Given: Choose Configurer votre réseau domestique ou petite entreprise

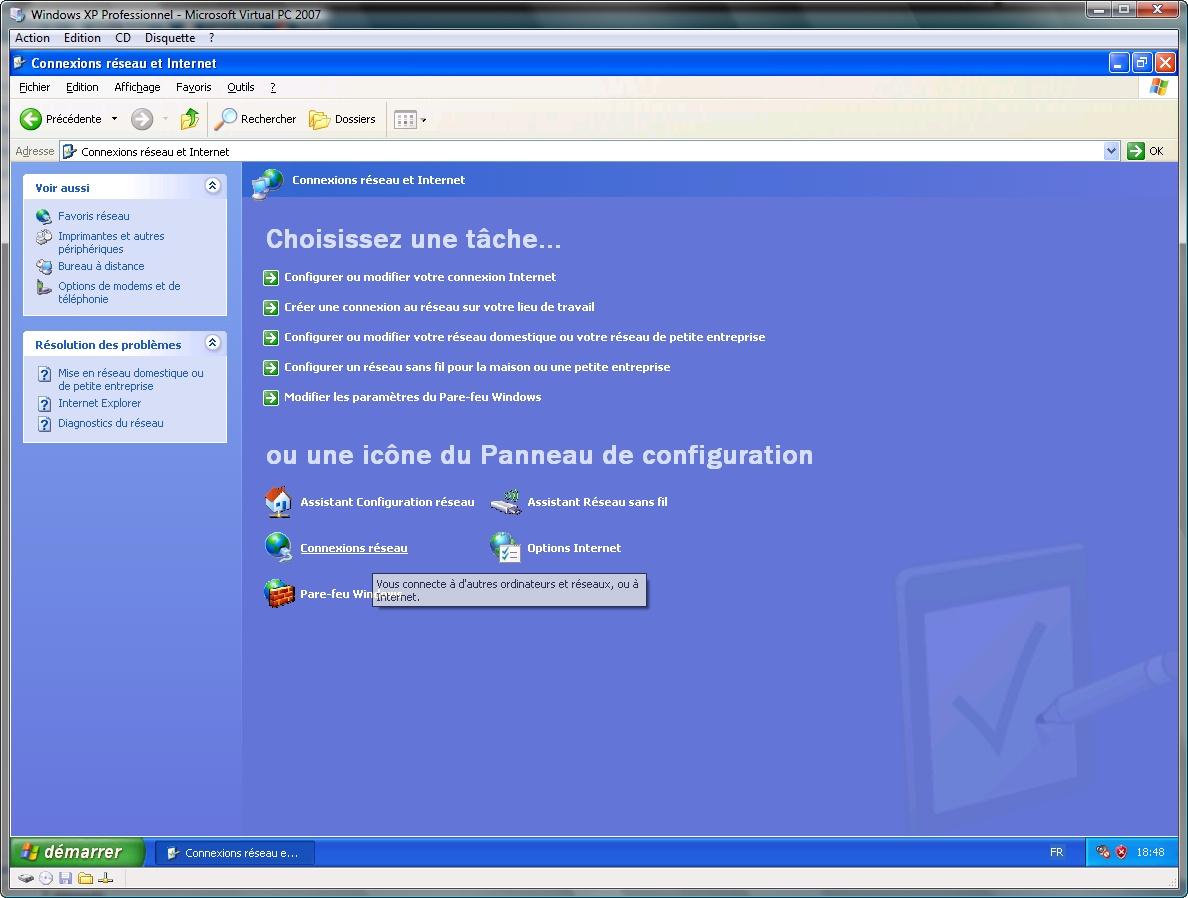Looking at the screenshot, I should click(x=524, y=337).
